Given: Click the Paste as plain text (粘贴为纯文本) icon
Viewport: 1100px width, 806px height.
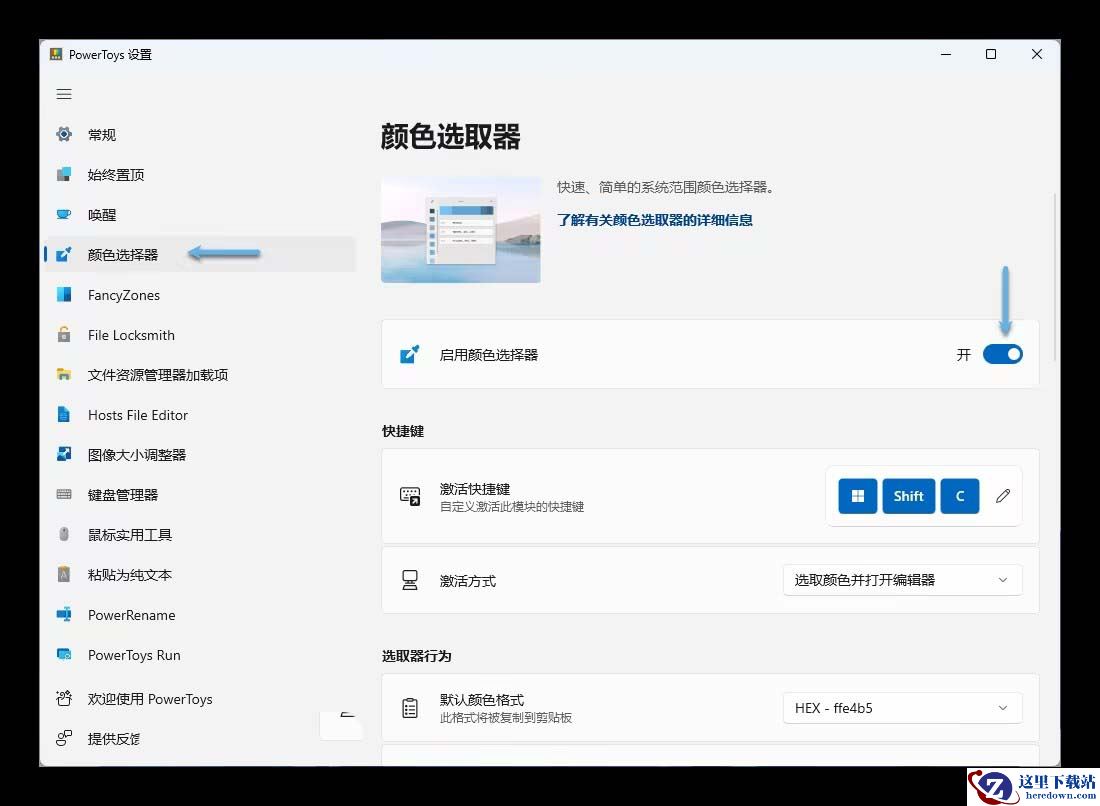Looking at the screenshot, I should [x=64, y=575].
